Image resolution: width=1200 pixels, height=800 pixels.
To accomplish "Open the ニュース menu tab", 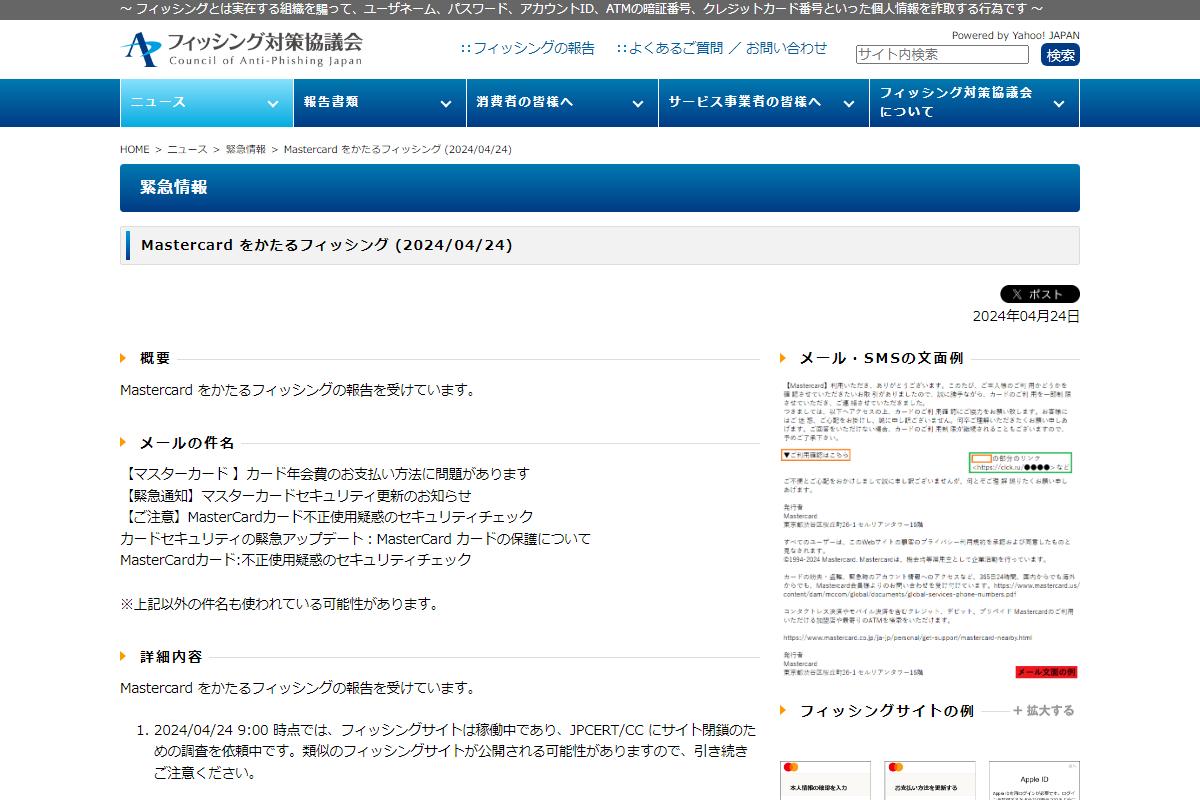I will pos(206,102).
